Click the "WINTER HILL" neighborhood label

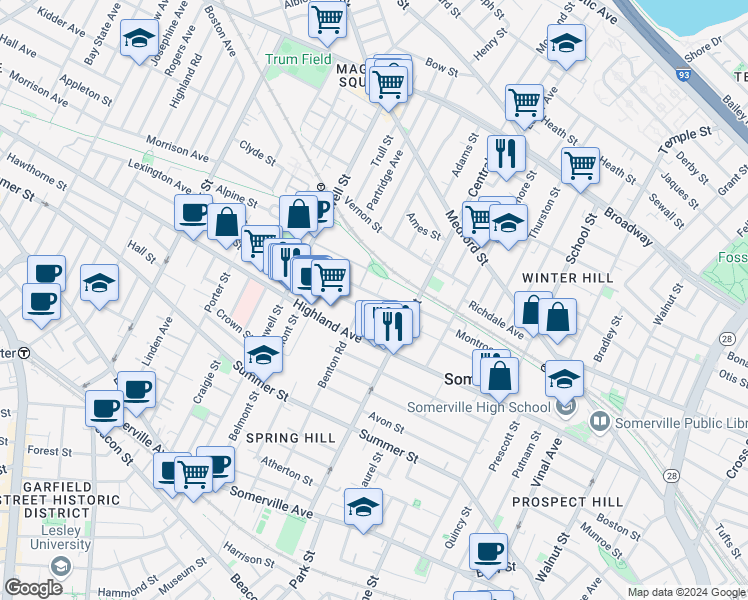(568, 278)
